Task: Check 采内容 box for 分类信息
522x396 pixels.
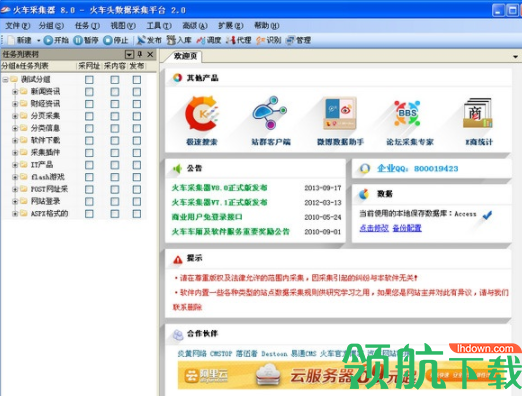Action: coord(115,128)
